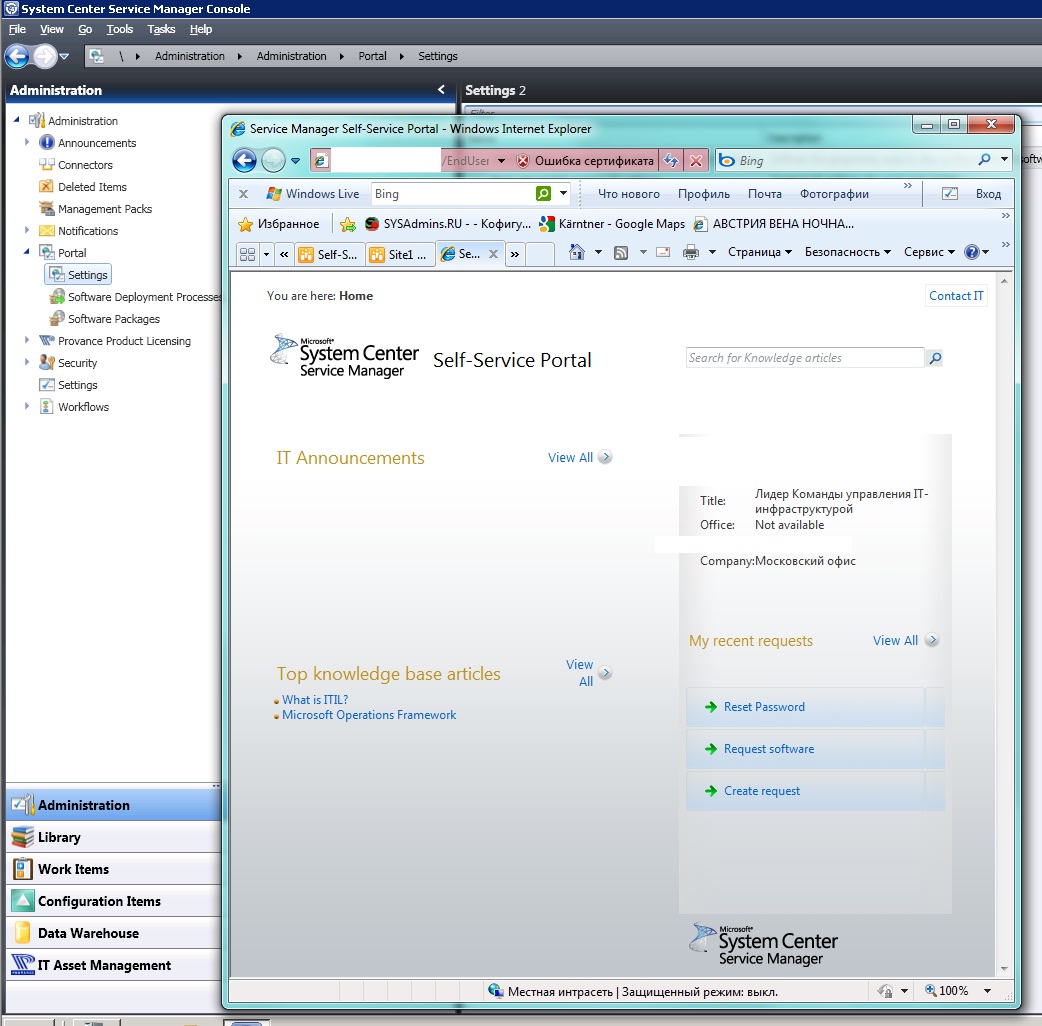Open Software Deployment Processes node

click(x=138, y=296)
